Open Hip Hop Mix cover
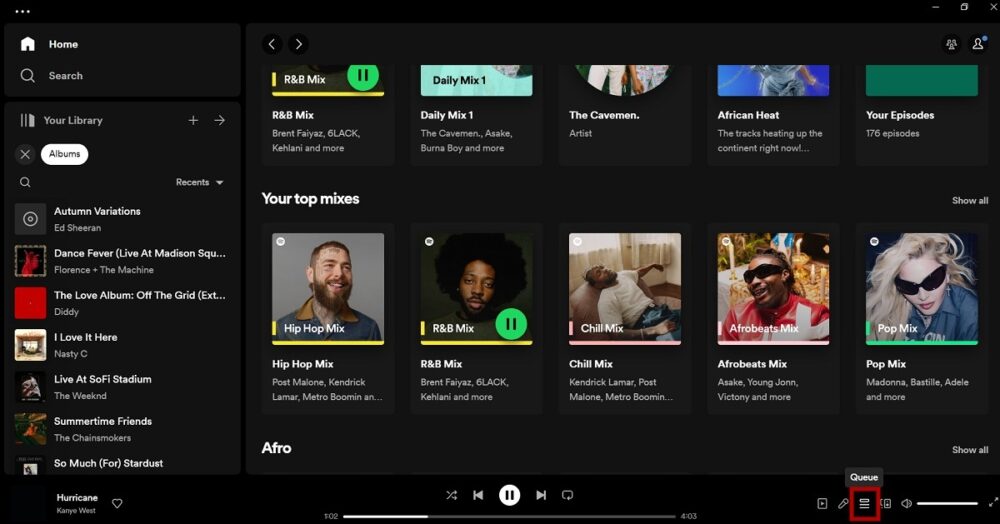This screenshot has height=524, width=1000. click(x=328, y=289)
